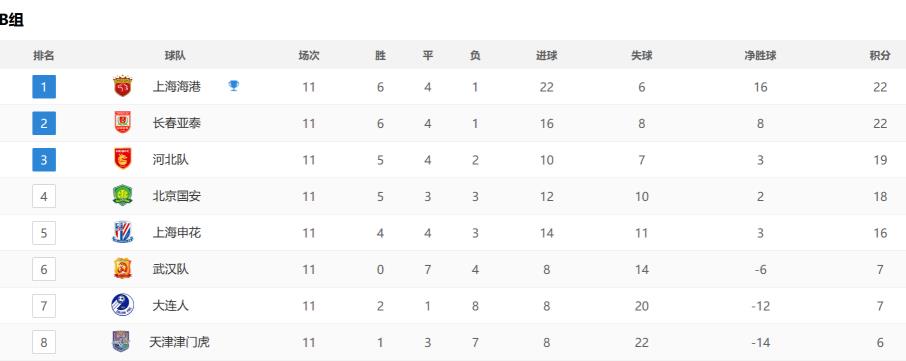
Task: Open the 天津津门虎 team link
Action: point(179,342)
